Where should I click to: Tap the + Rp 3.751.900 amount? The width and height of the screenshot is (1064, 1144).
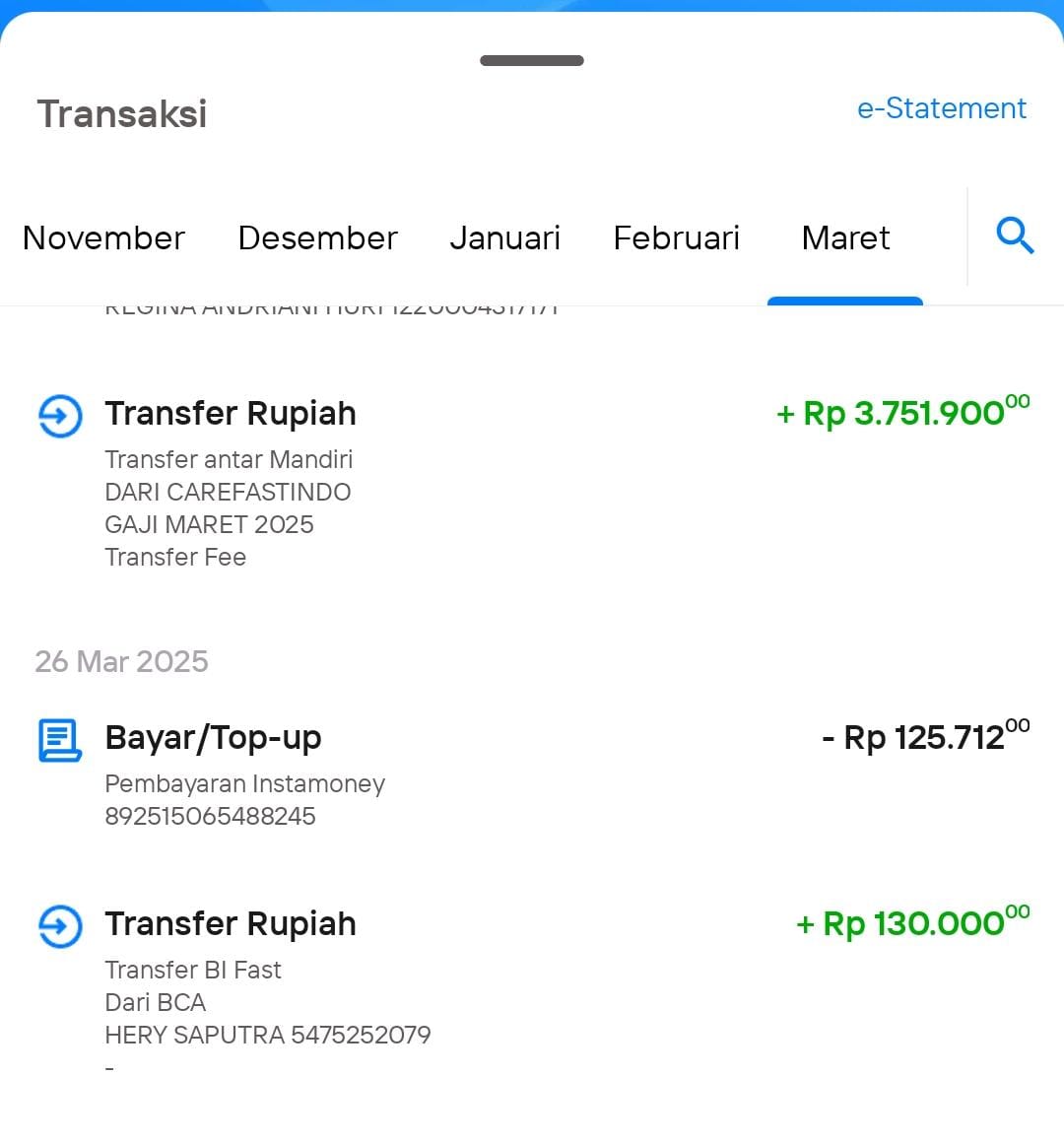point(902,412)
